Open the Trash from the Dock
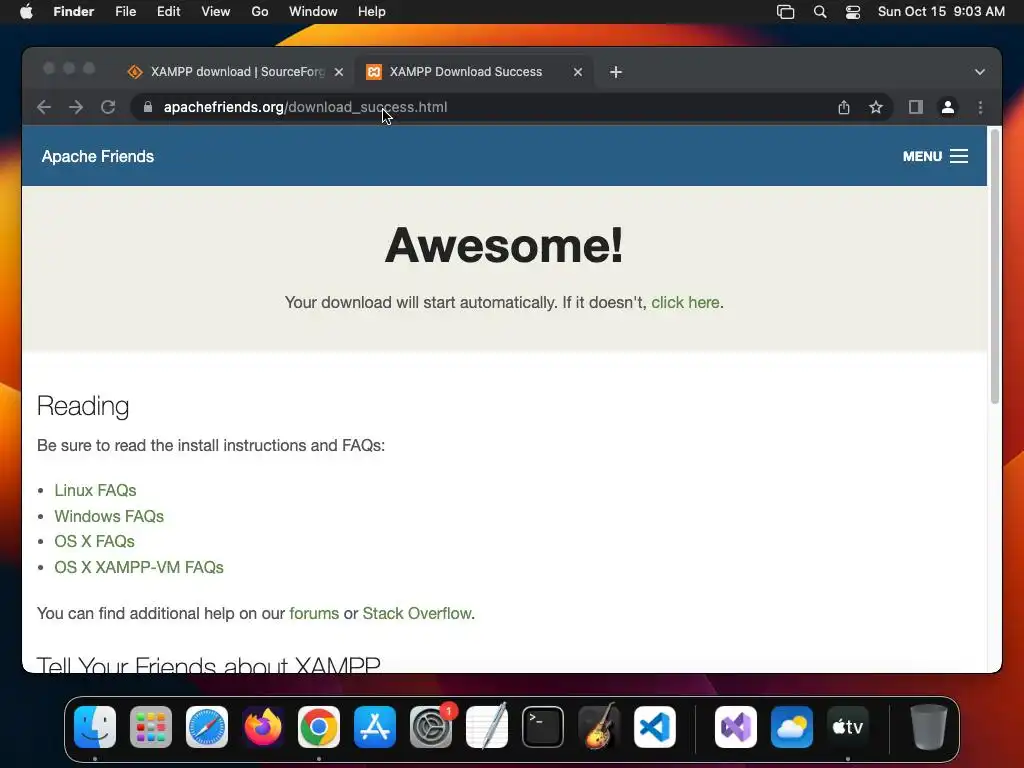 929,727
